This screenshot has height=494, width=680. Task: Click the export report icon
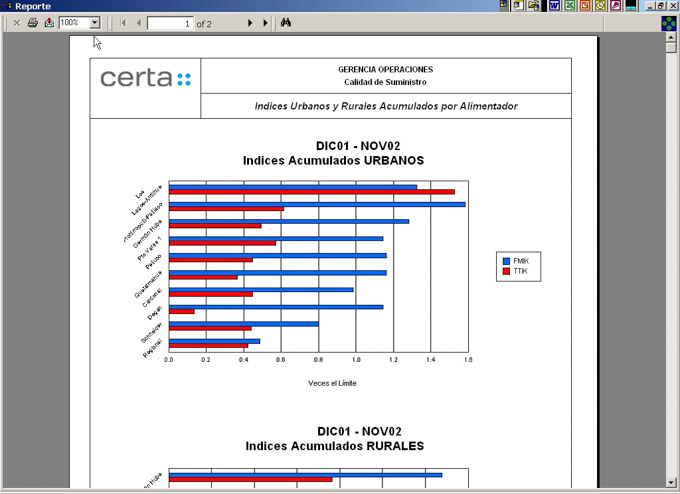pyautogui.click(x=48, y=22)
